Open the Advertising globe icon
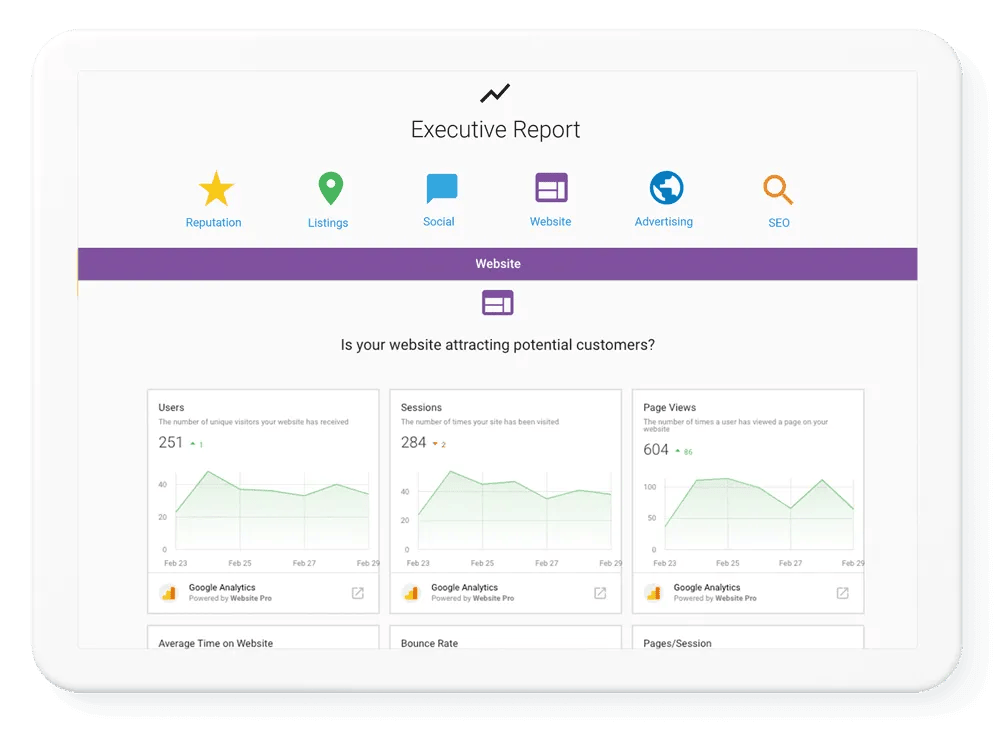 point(666,188)
